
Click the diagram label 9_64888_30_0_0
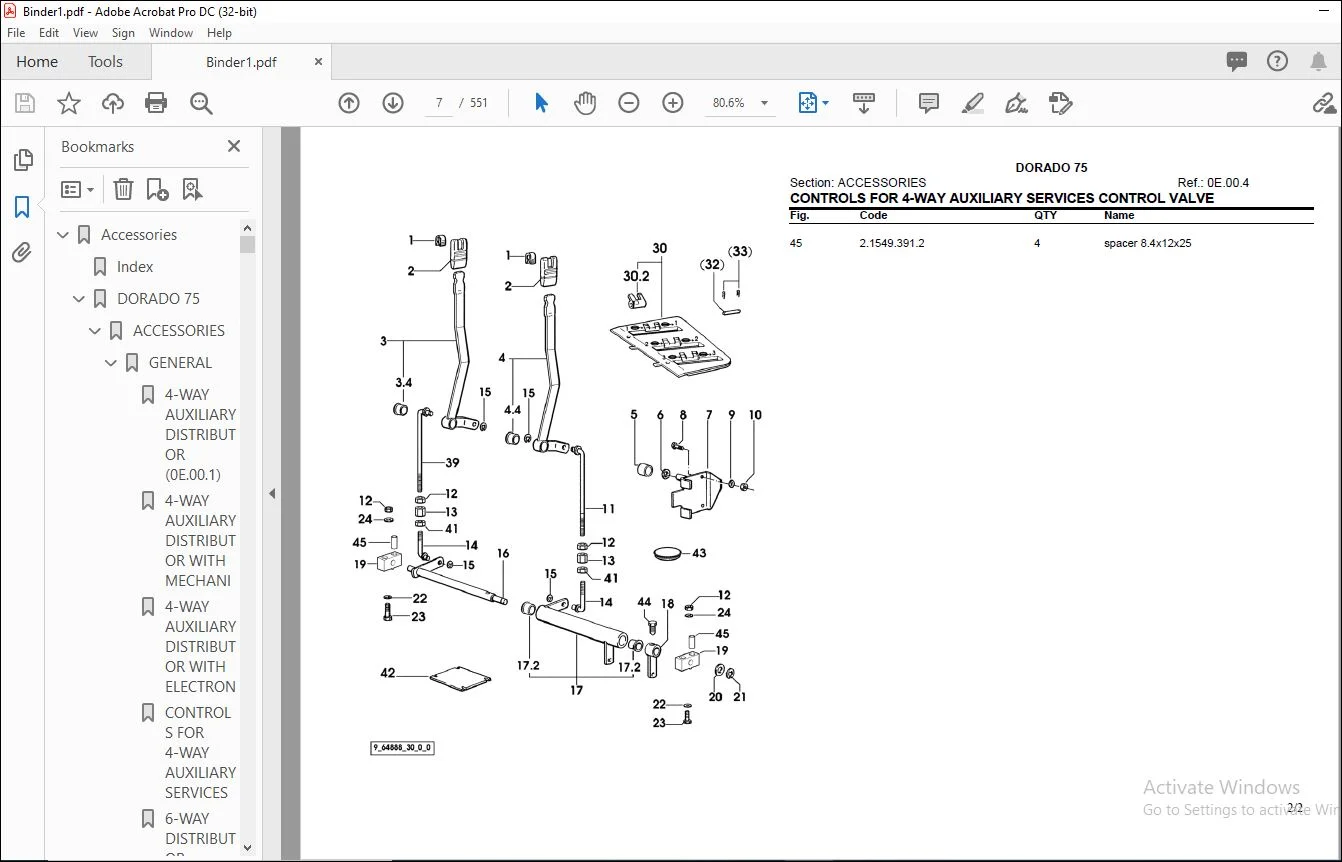click(403, 748)
